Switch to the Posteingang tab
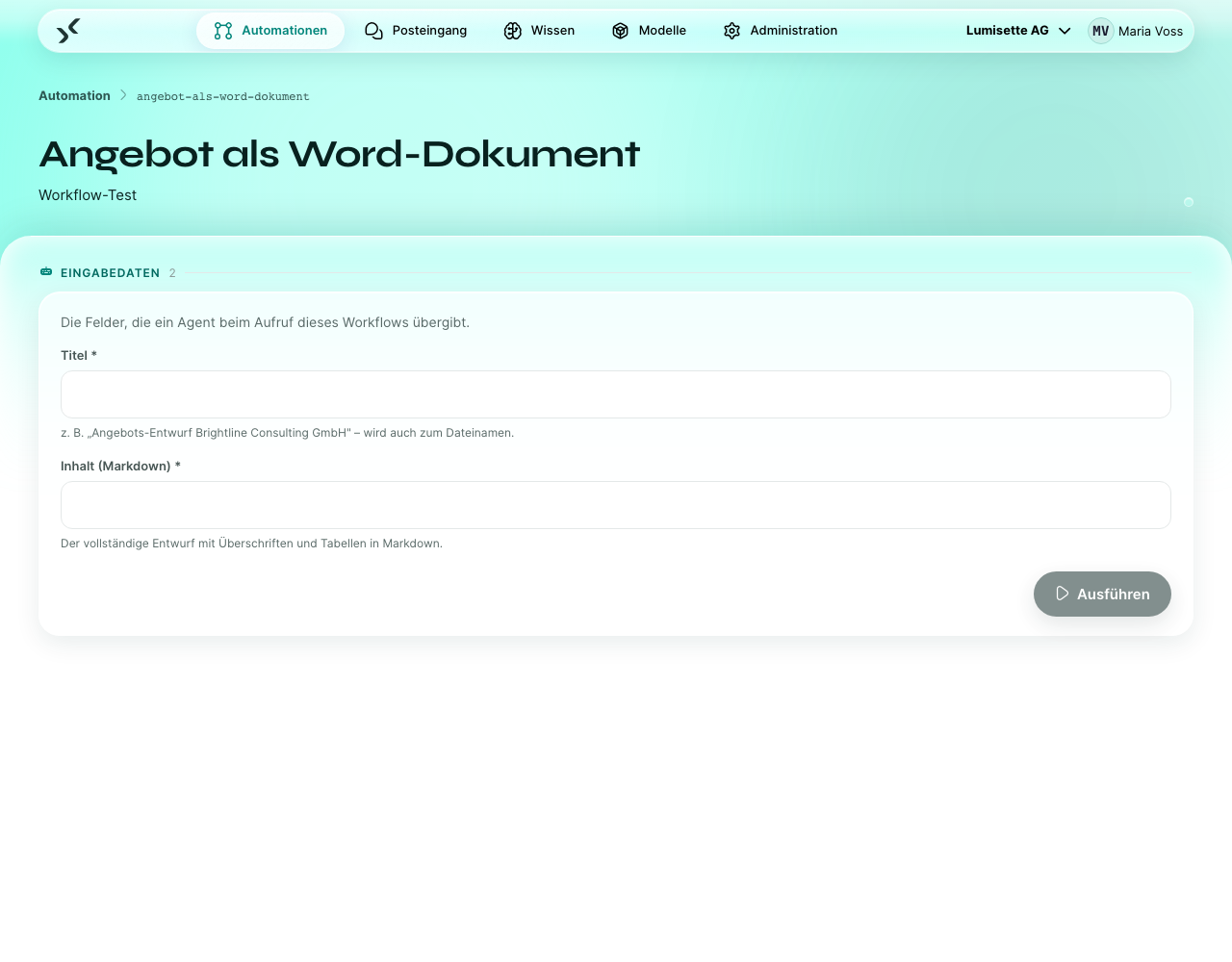The width and height of the screenshot is (1232, 962). click(x=416, y=31)
